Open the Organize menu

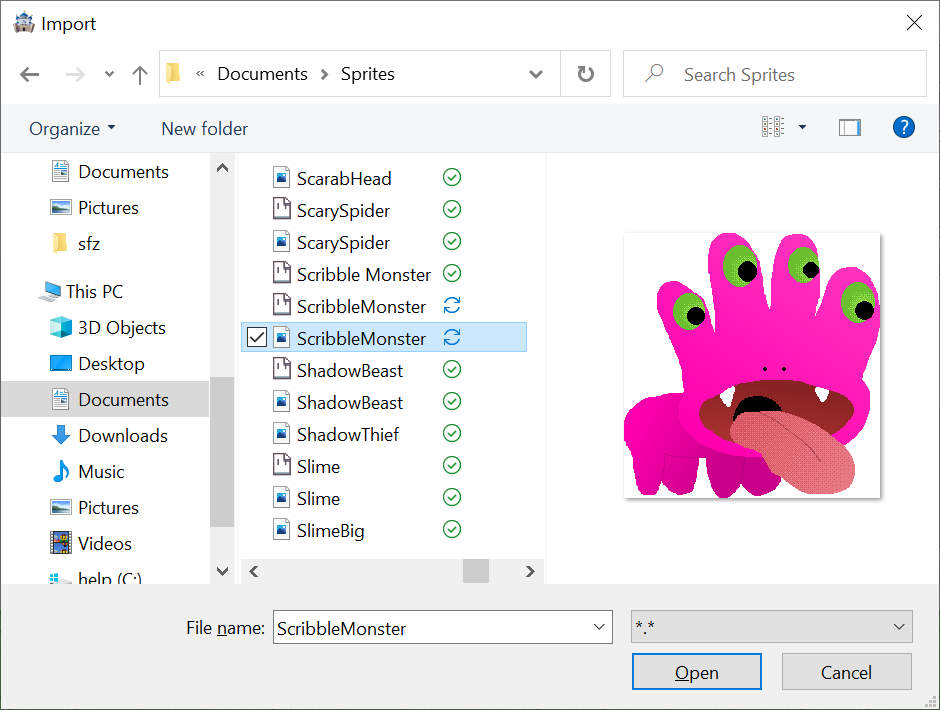(72, 128)
